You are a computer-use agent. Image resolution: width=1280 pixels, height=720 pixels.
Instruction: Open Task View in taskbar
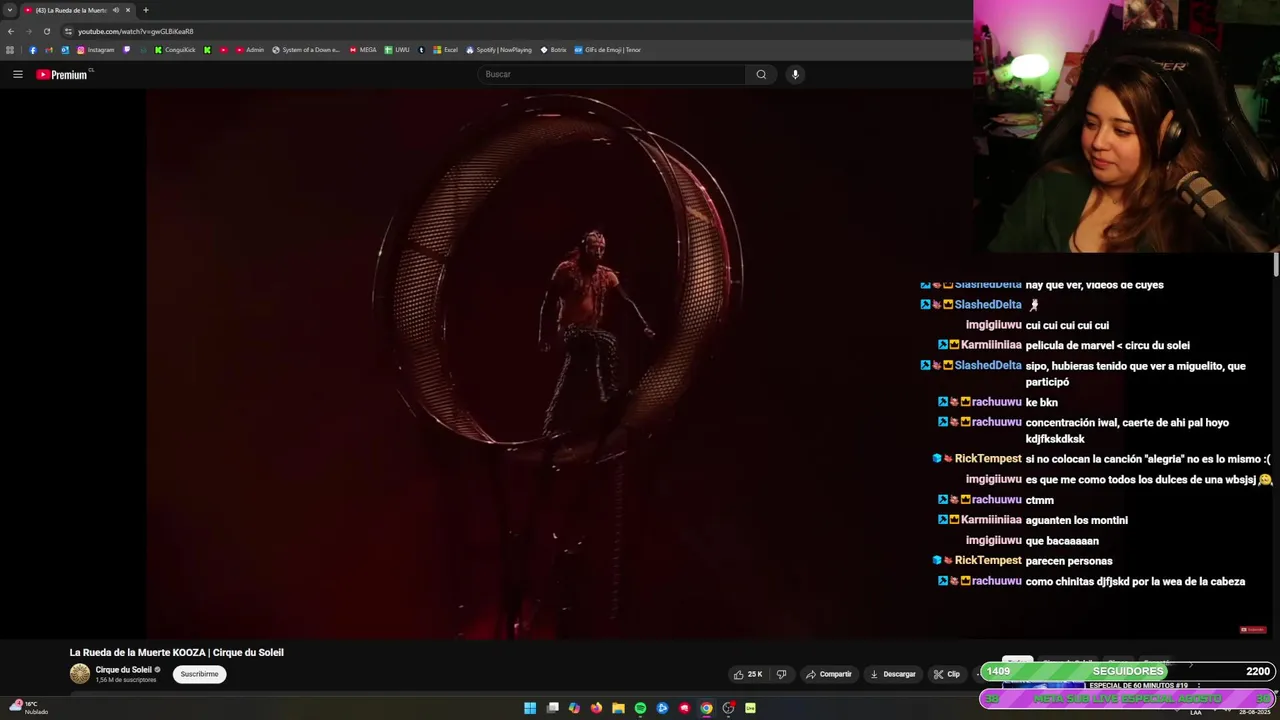(x=552, y=708)
